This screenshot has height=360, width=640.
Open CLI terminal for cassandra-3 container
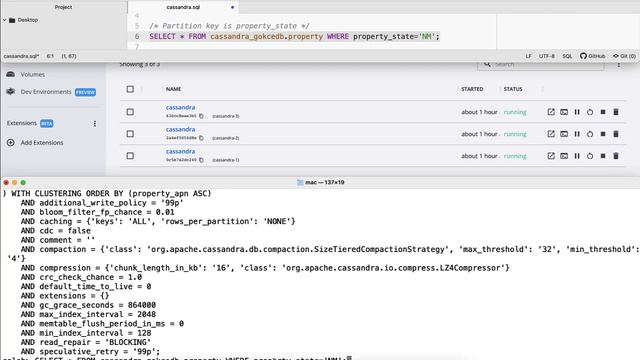[564, 112]
